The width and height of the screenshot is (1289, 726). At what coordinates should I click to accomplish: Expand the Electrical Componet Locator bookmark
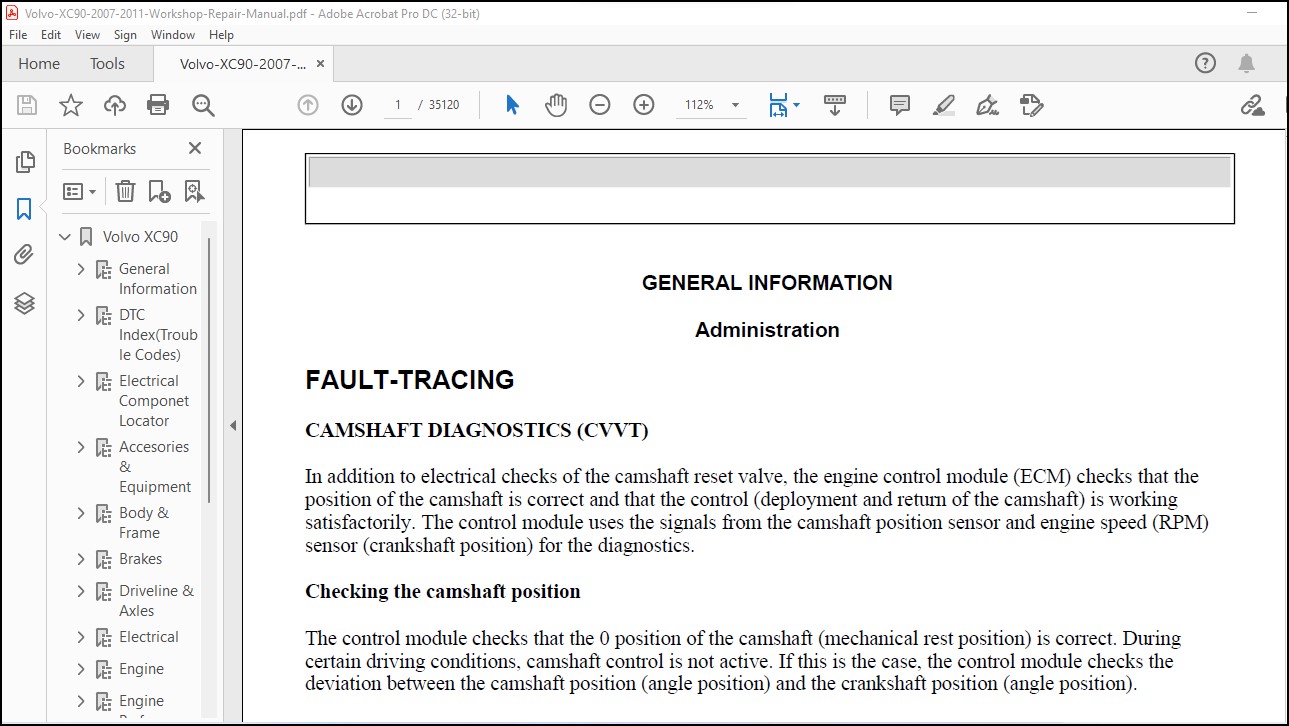pyautogui.click(x=82, y=381)
